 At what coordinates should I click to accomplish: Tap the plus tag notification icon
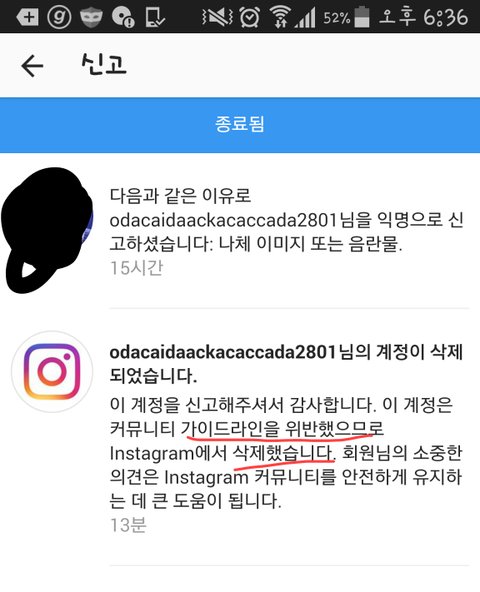28,17
